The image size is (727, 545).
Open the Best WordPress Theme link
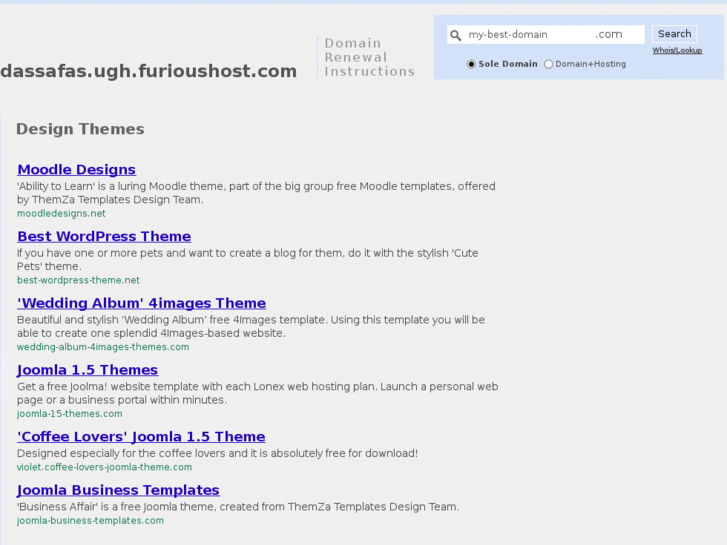104,236
